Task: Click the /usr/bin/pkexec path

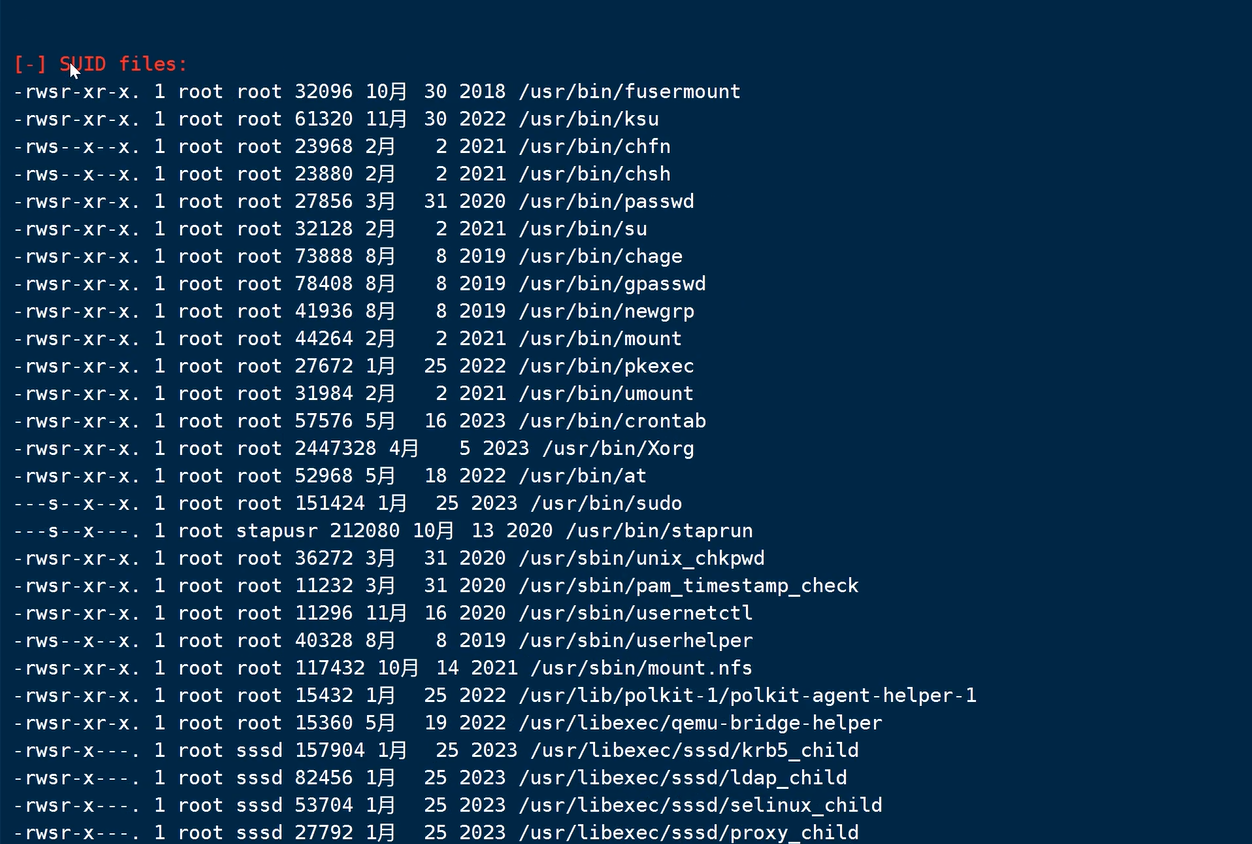Action: click(x=606, y=366)
